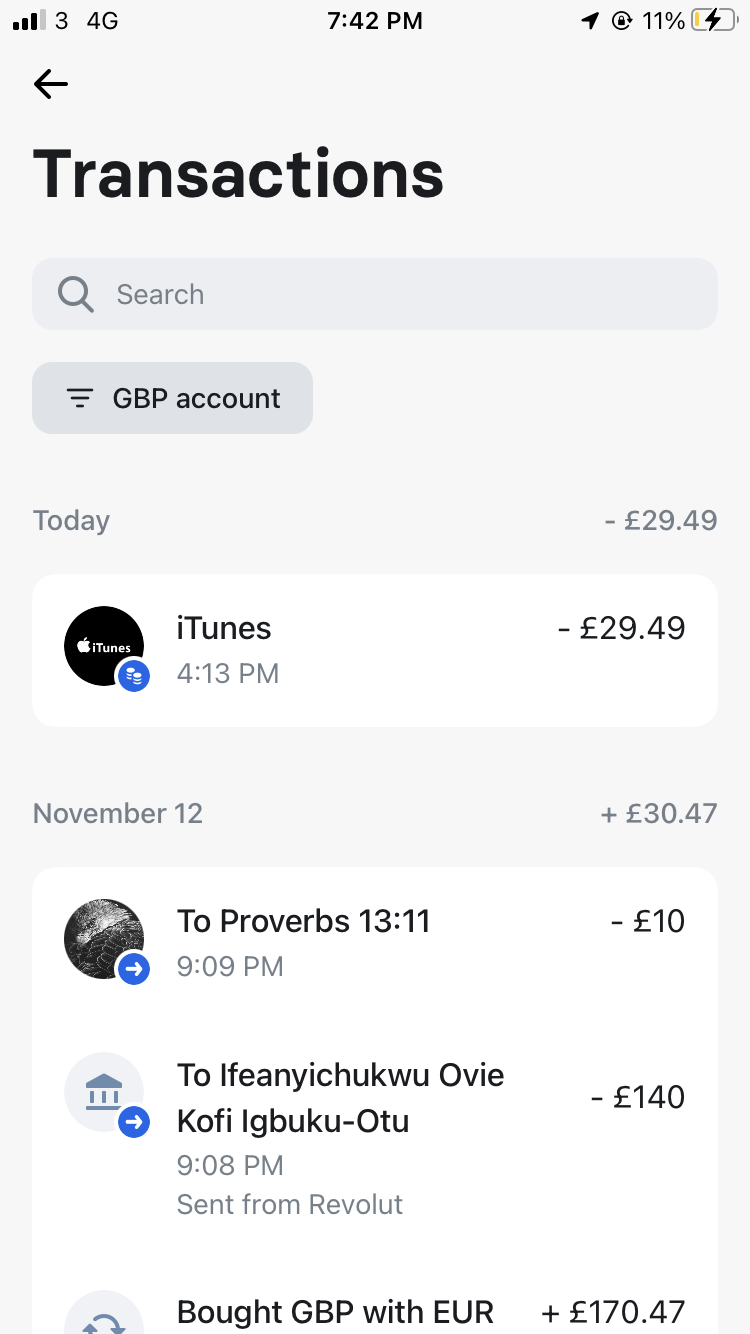Tap the currency exchange arrows icon
The image size is (750, 1334).
coord(103,1320)
